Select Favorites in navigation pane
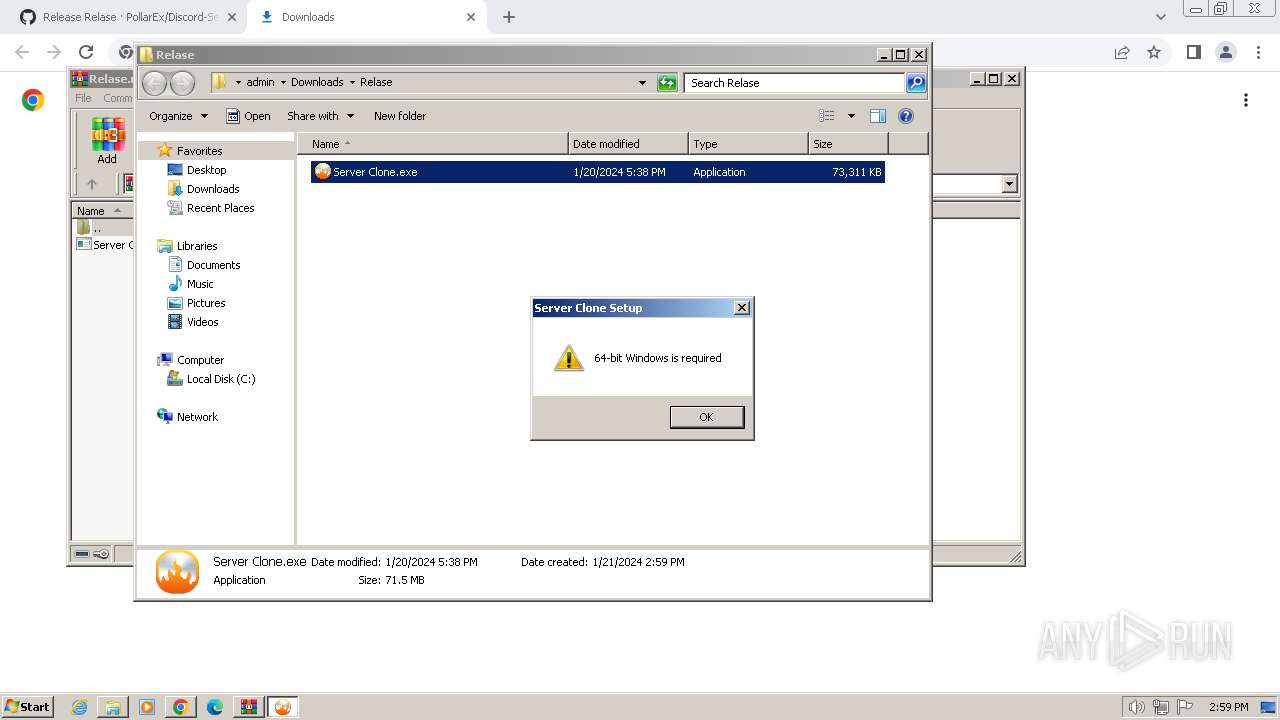 pos(199,151)
